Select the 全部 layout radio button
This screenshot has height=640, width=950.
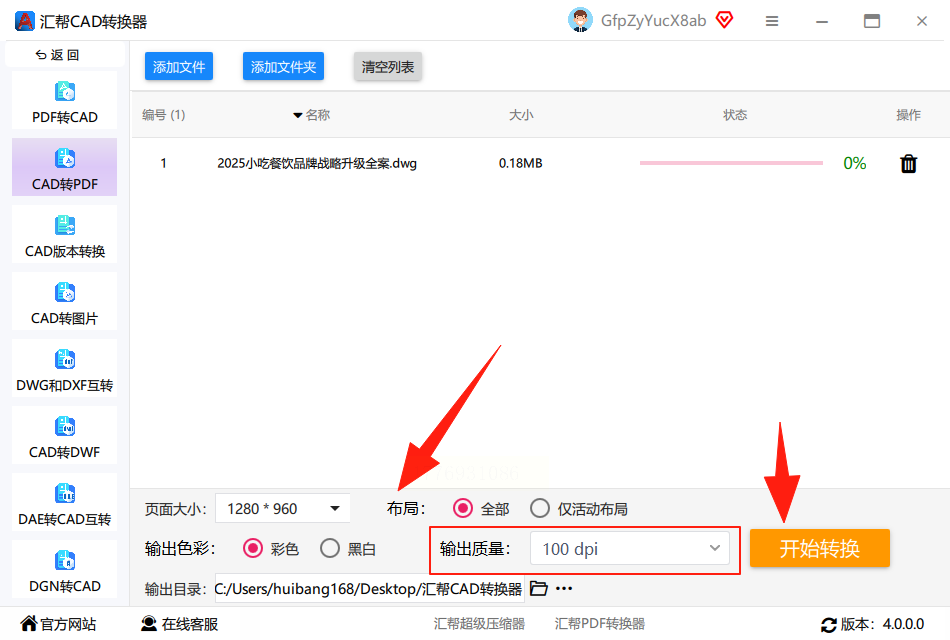coord(463,508)
